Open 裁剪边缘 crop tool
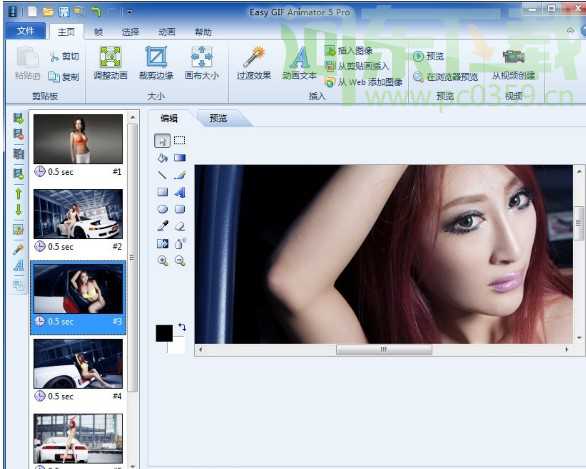 click(x=156, y=63)
